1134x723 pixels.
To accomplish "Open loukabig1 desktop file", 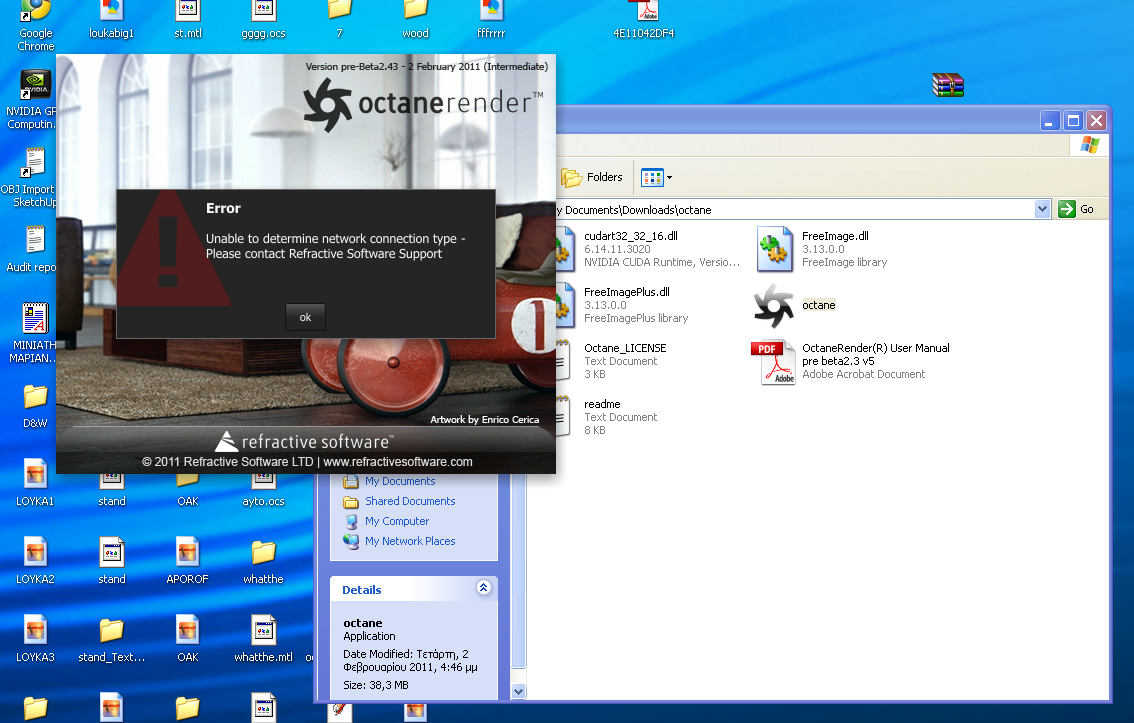I will [x=111, y=20].
